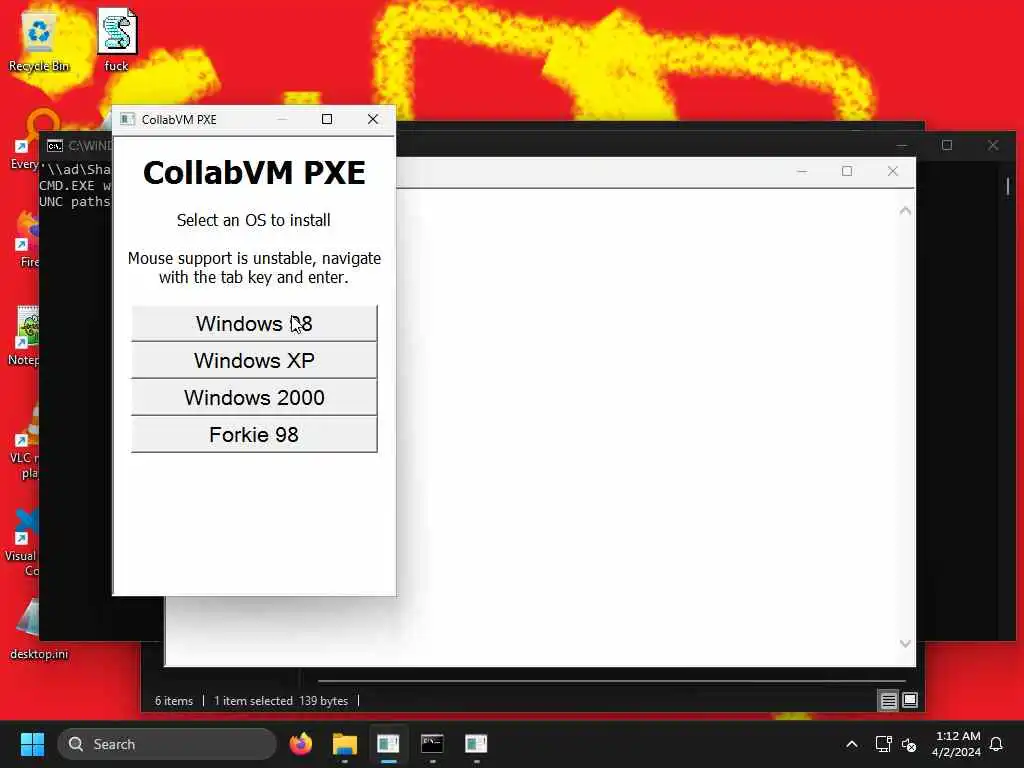Click the 'CollabVM PXE' heading text
Image resolution: width=1024 pixels, height=768 pixels.
coord(254,172)
